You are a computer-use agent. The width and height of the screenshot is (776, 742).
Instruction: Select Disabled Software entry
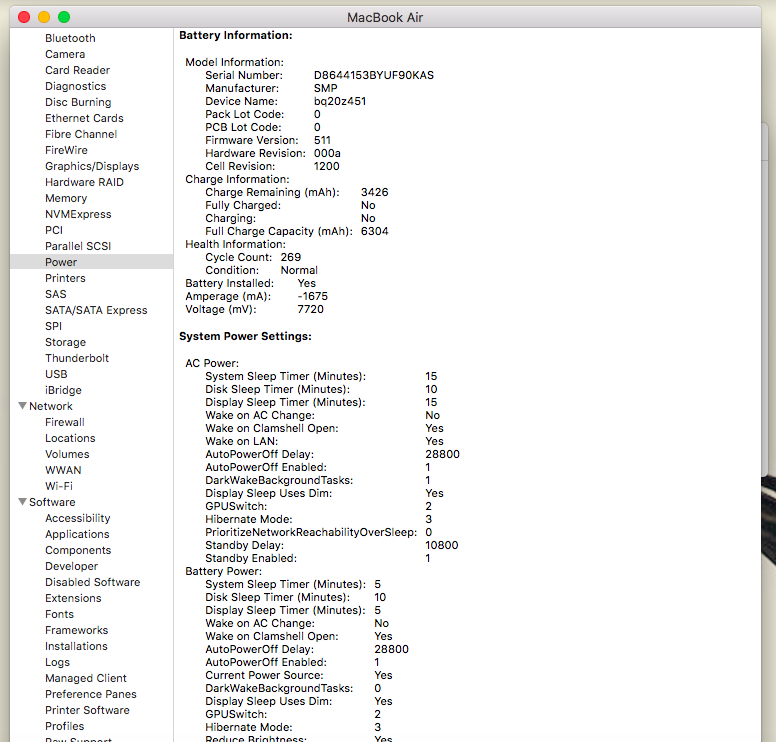pyautogui.click(x=93, y=582)
